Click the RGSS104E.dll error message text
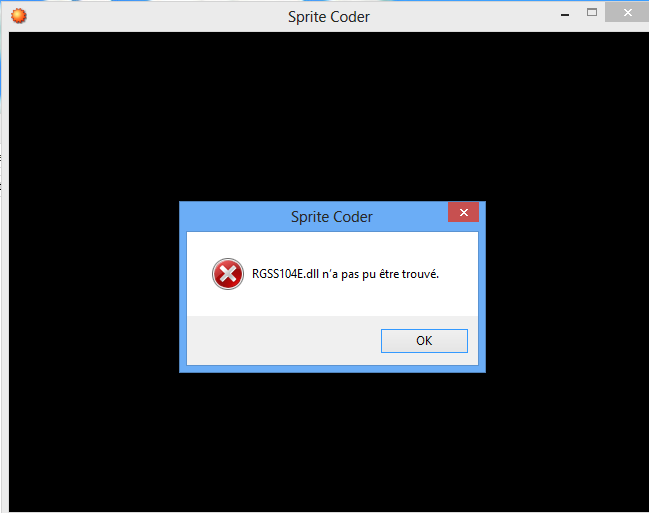Image resolution: width=649 pixels, height=513 pixels. tap(345, 274)
